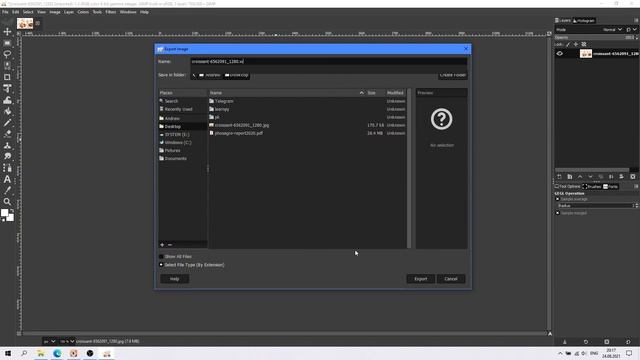Viewport: 640px width, 360px height.
Task: Select the Fuzzy Select tool
Action: 7,65
